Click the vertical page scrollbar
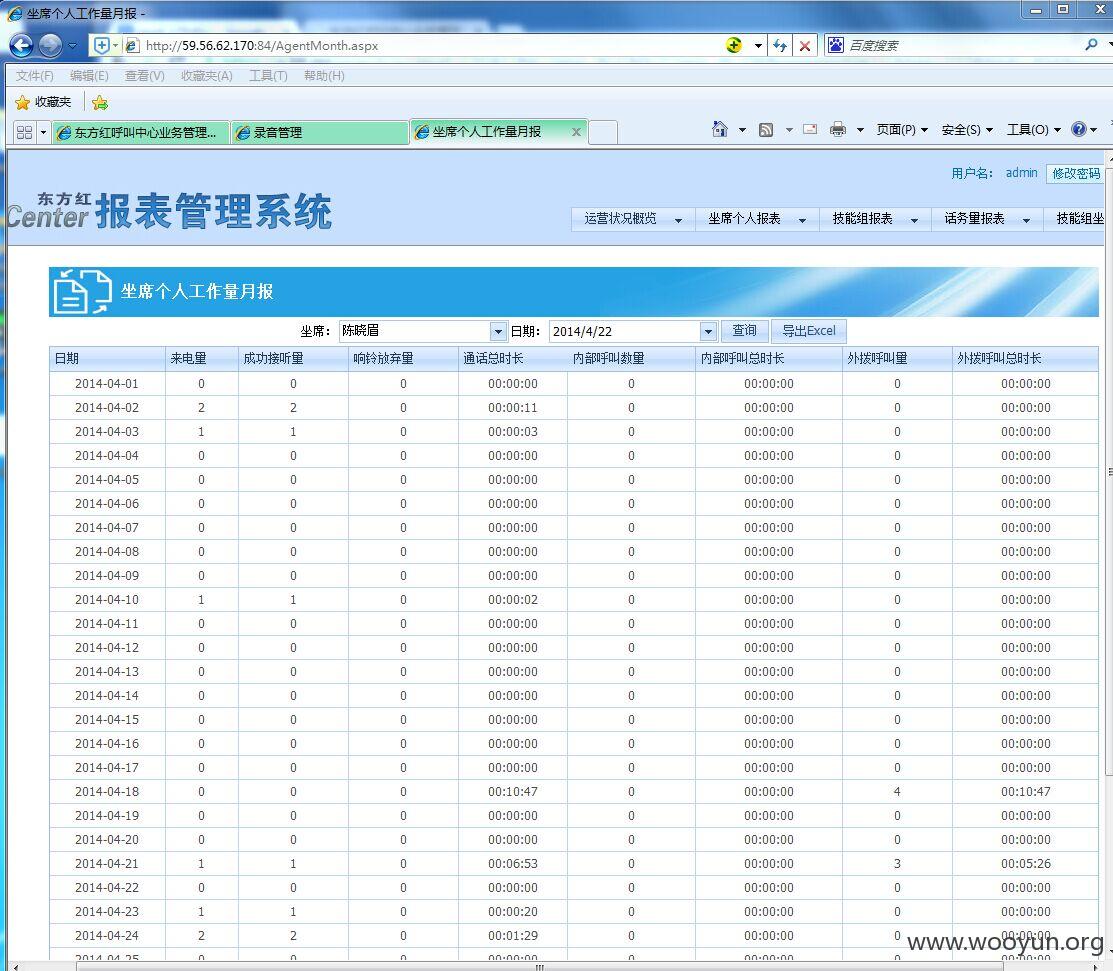The image size is (1113, 971). pyautogui.click(x=1109, y=471)
